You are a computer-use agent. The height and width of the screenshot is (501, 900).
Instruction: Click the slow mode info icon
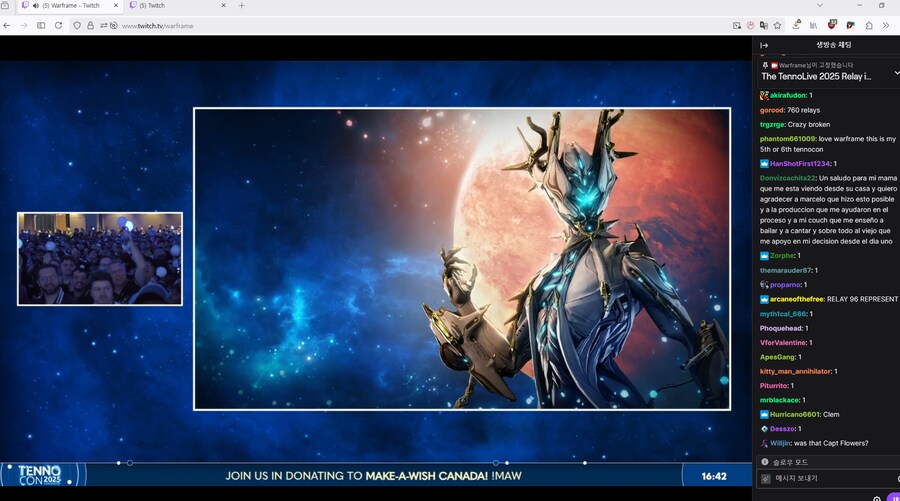coord(765,461)
